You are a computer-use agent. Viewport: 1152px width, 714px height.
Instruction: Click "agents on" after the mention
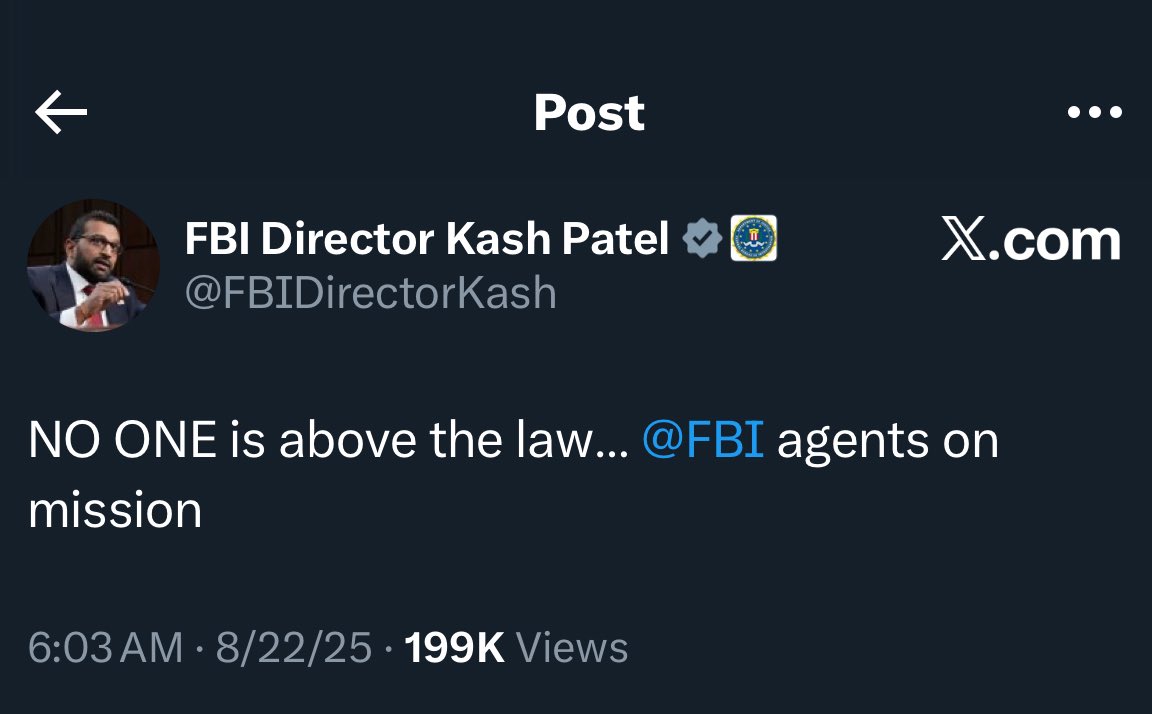888,441
